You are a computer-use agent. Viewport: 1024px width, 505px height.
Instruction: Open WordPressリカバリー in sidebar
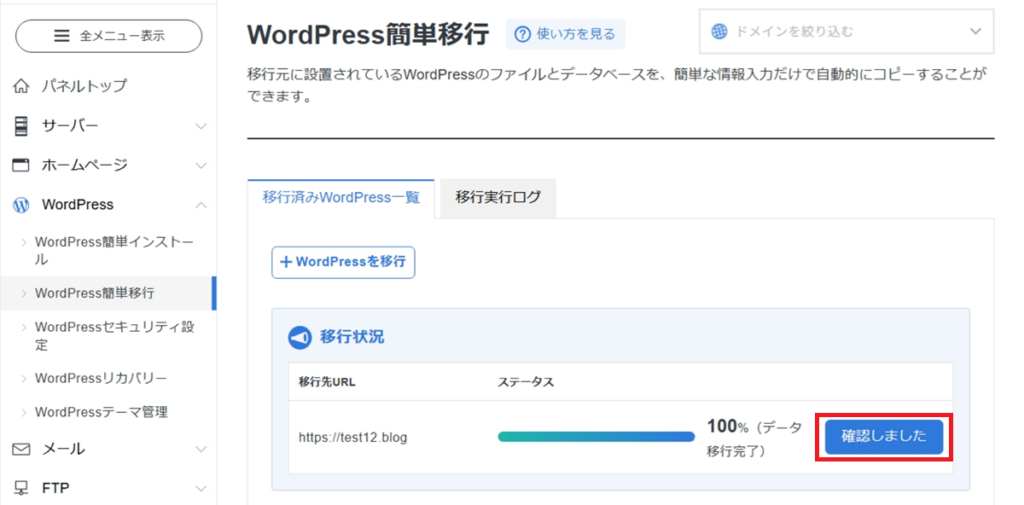coord(101,378)
